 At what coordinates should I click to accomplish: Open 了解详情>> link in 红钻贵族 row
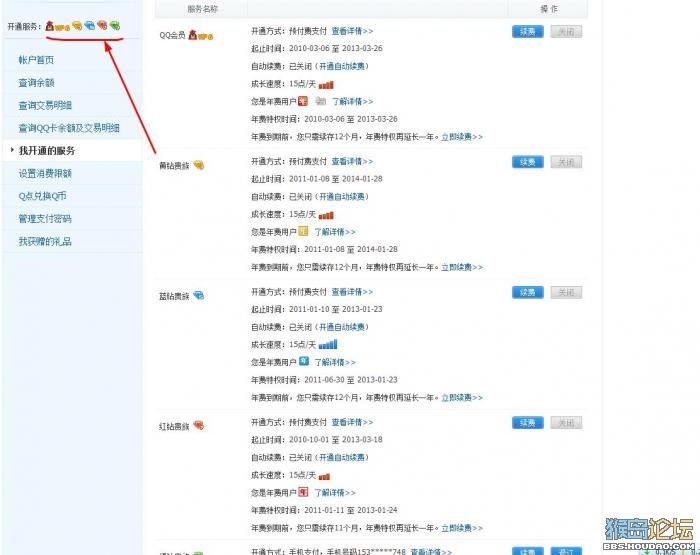(335, 493)
